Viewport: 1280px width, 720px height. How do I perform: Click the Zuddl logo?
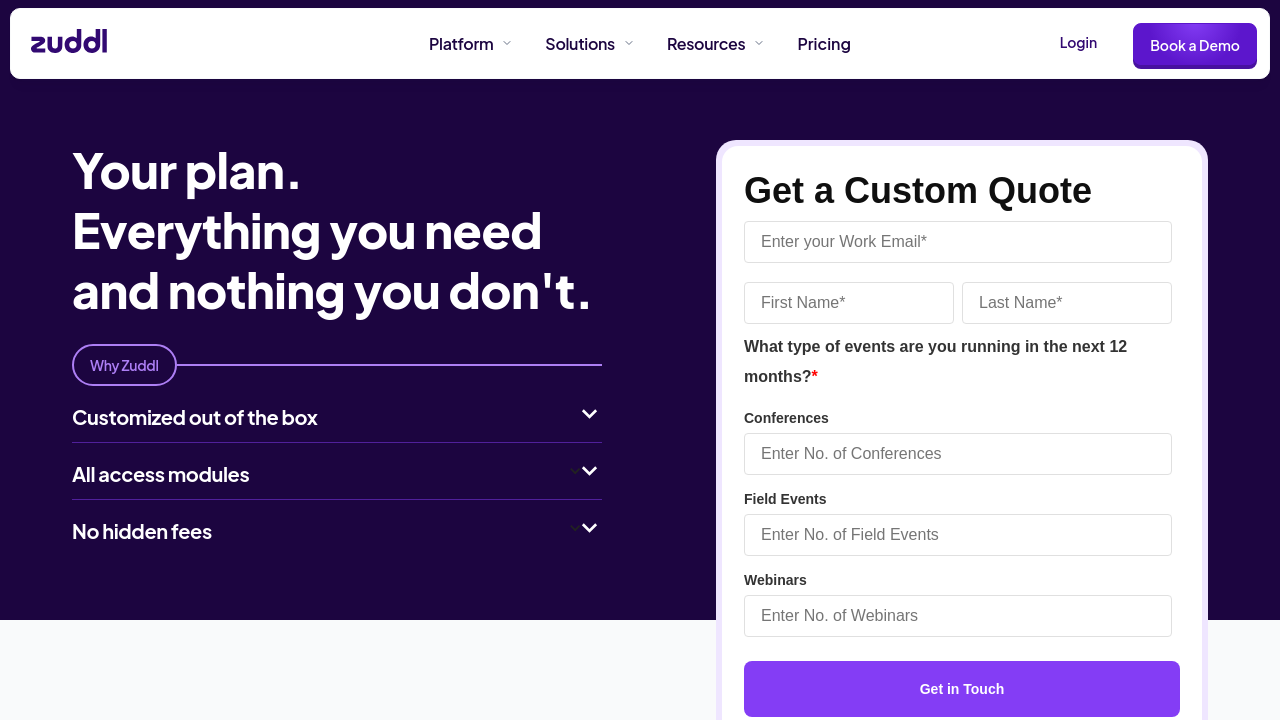69,42
